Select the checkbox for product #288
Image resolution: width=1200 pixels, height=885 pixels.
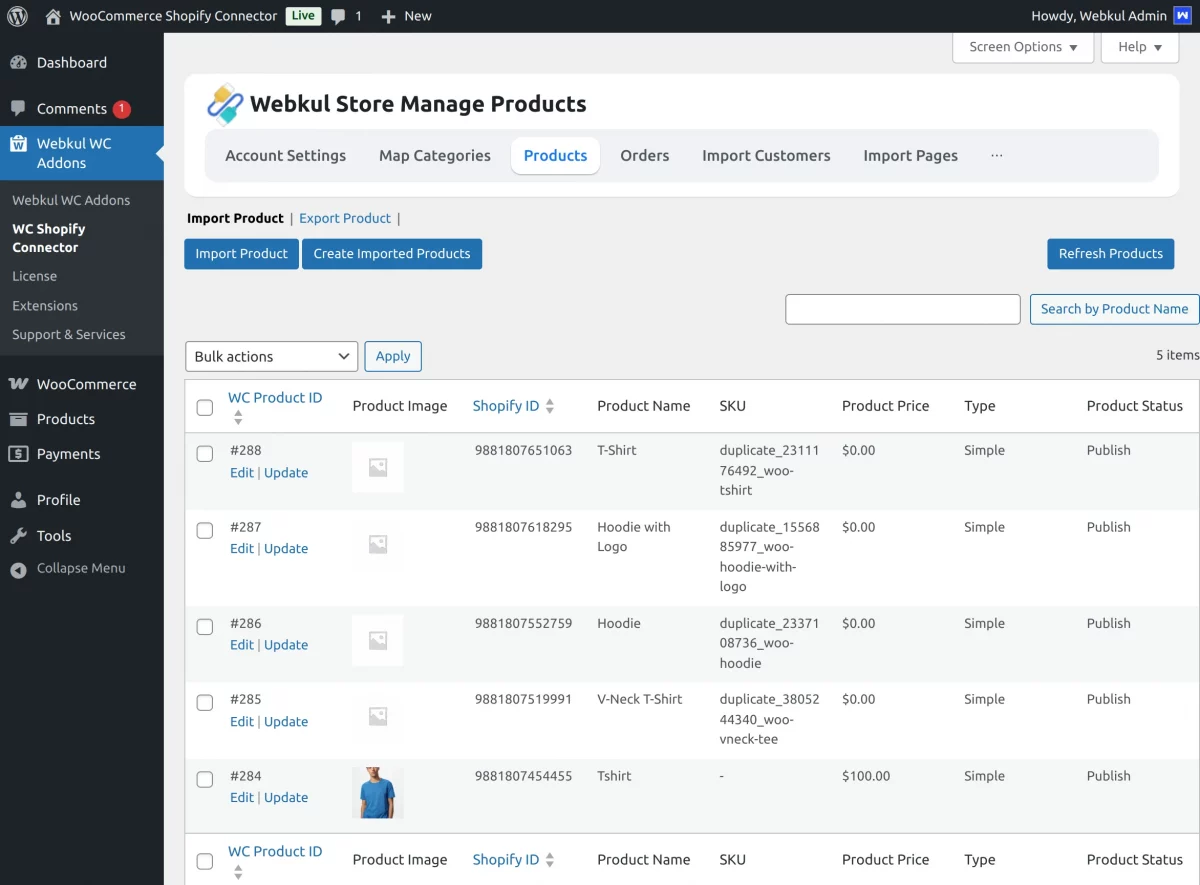point(205,453)
